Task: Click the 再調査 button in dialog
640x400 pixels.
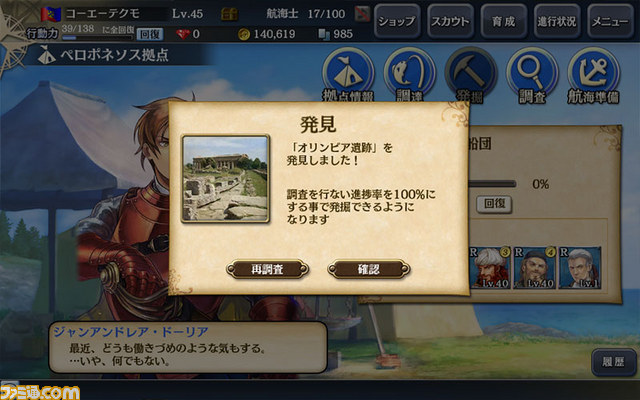Action: pyautogui.click(x=267, y=269)
